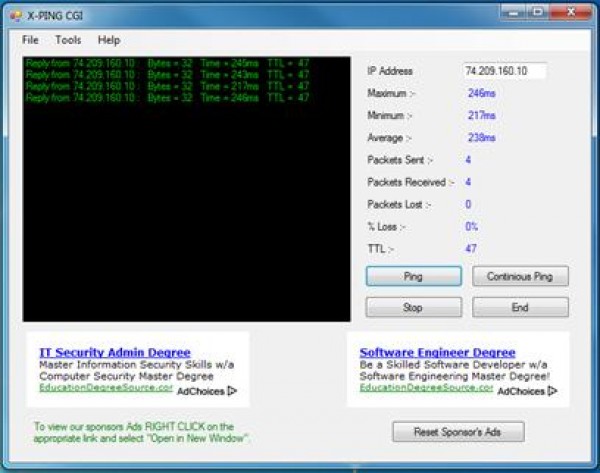Open the Help menu
The width and height of the screenshot is (600, 473).
[109, 40]
